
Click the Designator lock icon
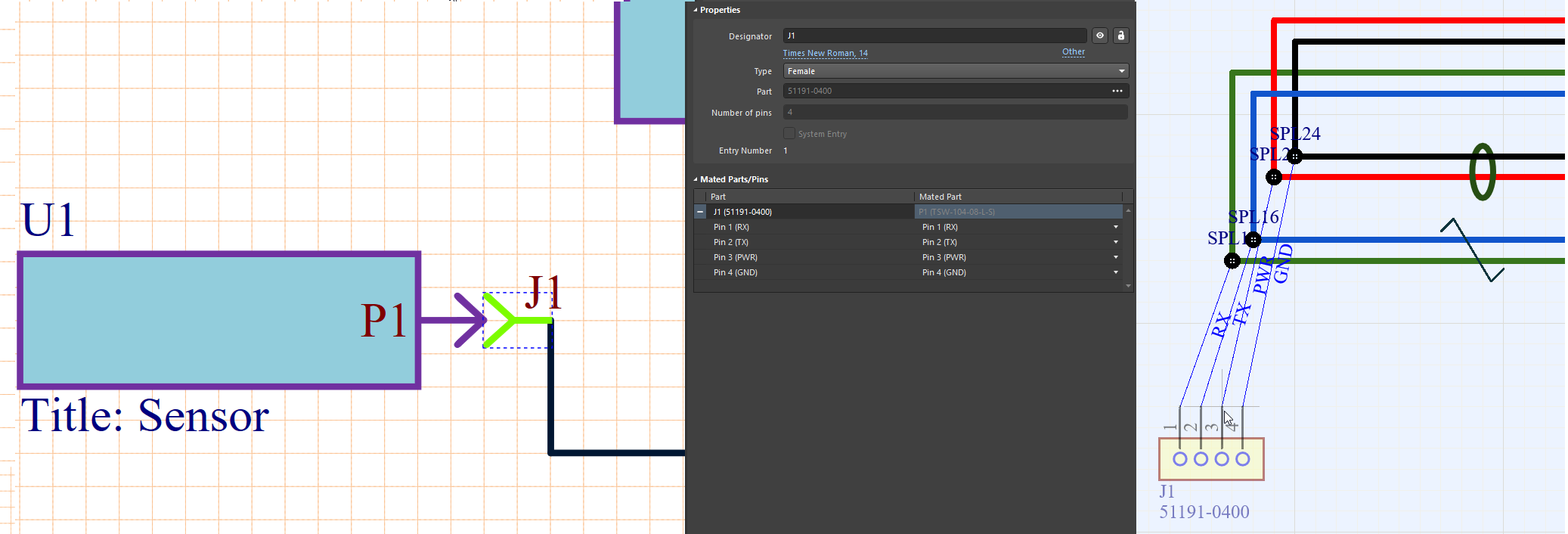(1120, 36)
